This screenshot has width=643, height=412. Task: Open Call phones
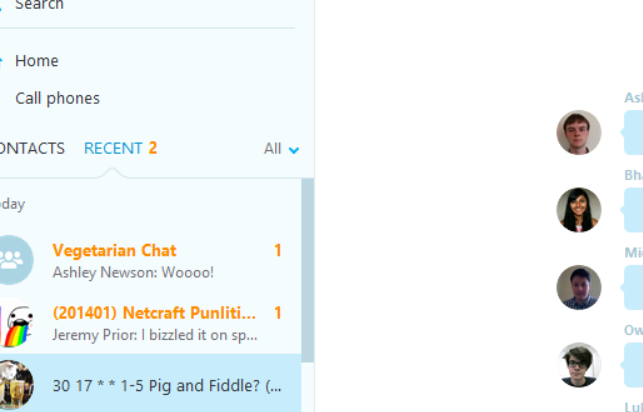pyautogui.click(x=57, y=98)
